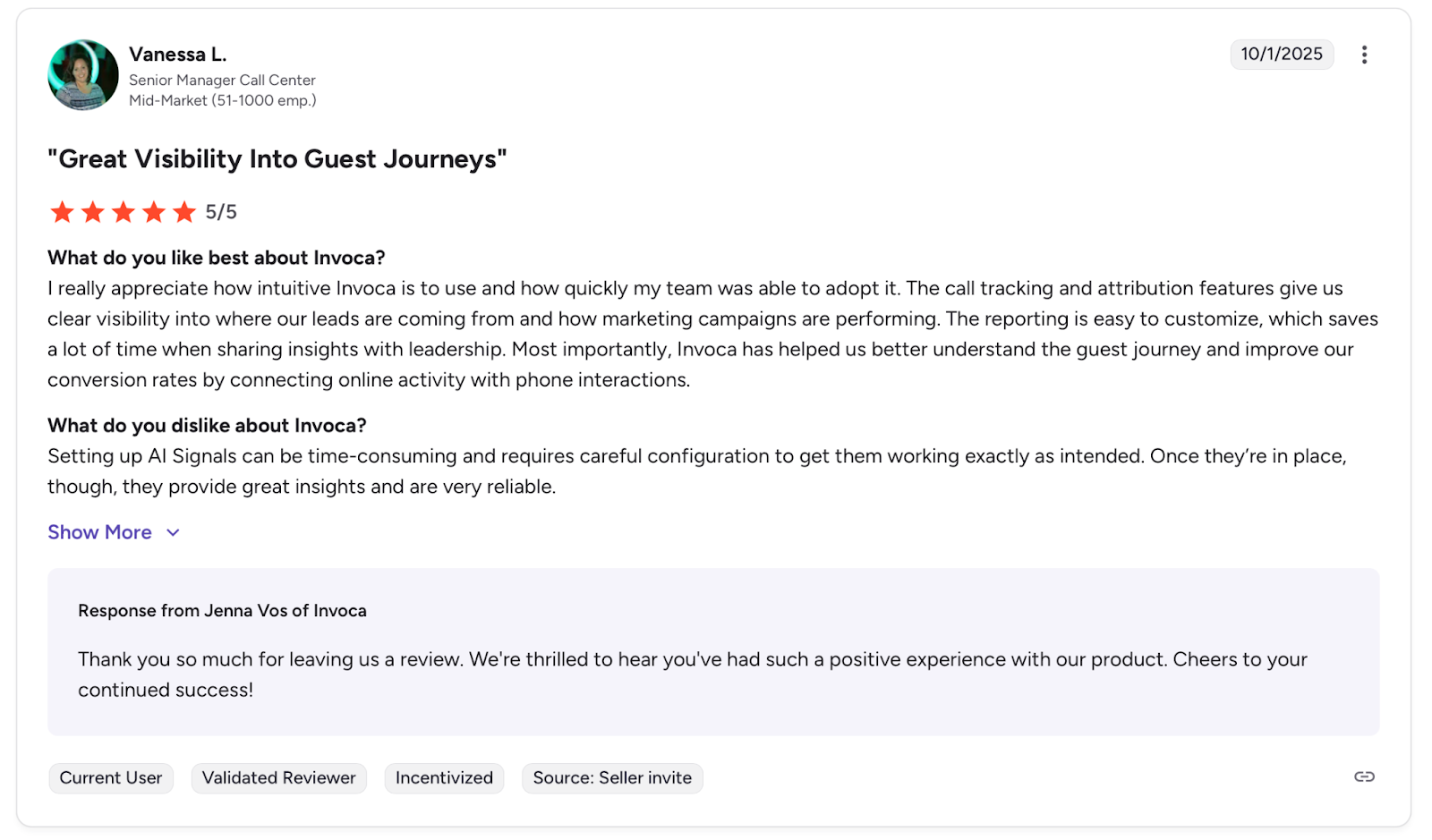This screenshot has height=840, width=1432.
Task: Click the Senior Manager Call Center job title
Action: coord(222,81)
